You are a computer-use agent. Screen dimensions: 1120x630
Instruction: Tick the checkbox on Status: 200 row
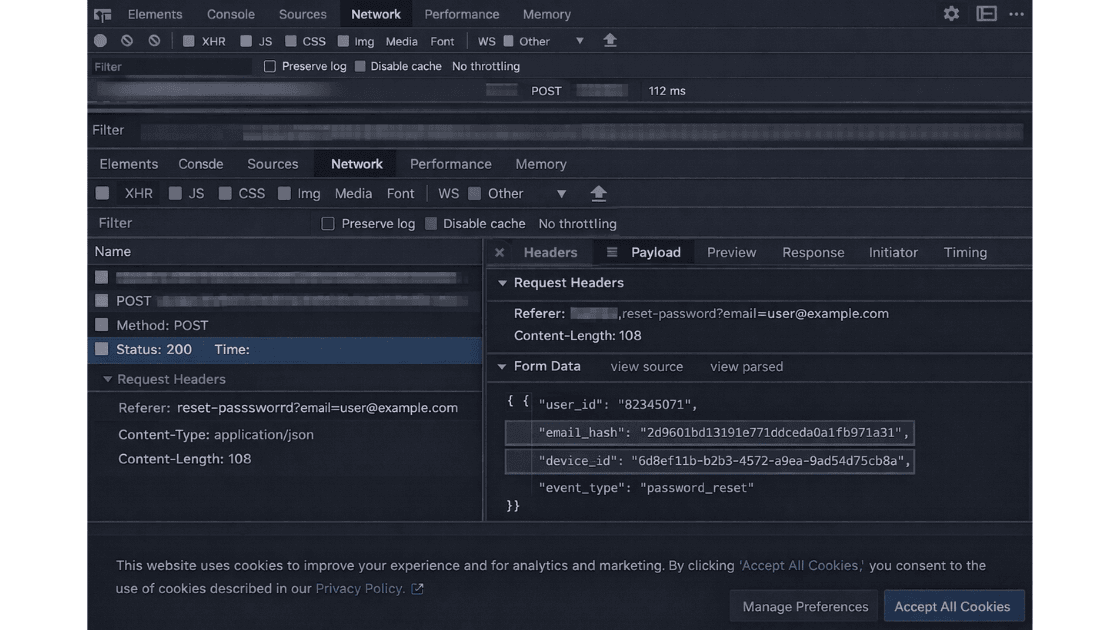(102, 349)
